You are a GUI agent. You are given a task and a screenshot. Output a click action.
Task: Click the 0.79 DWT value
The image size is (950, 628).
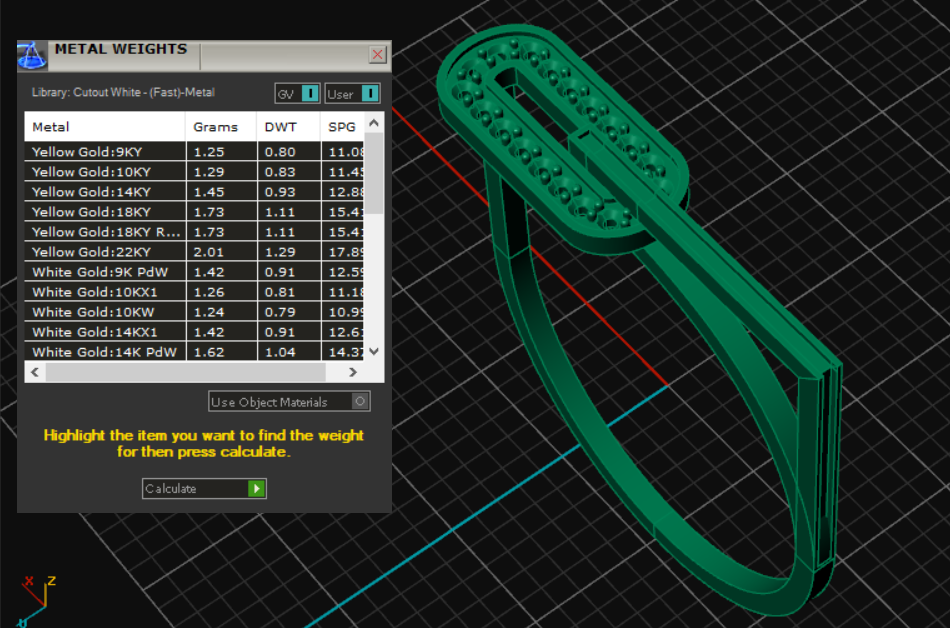click(x=280, y=312)
